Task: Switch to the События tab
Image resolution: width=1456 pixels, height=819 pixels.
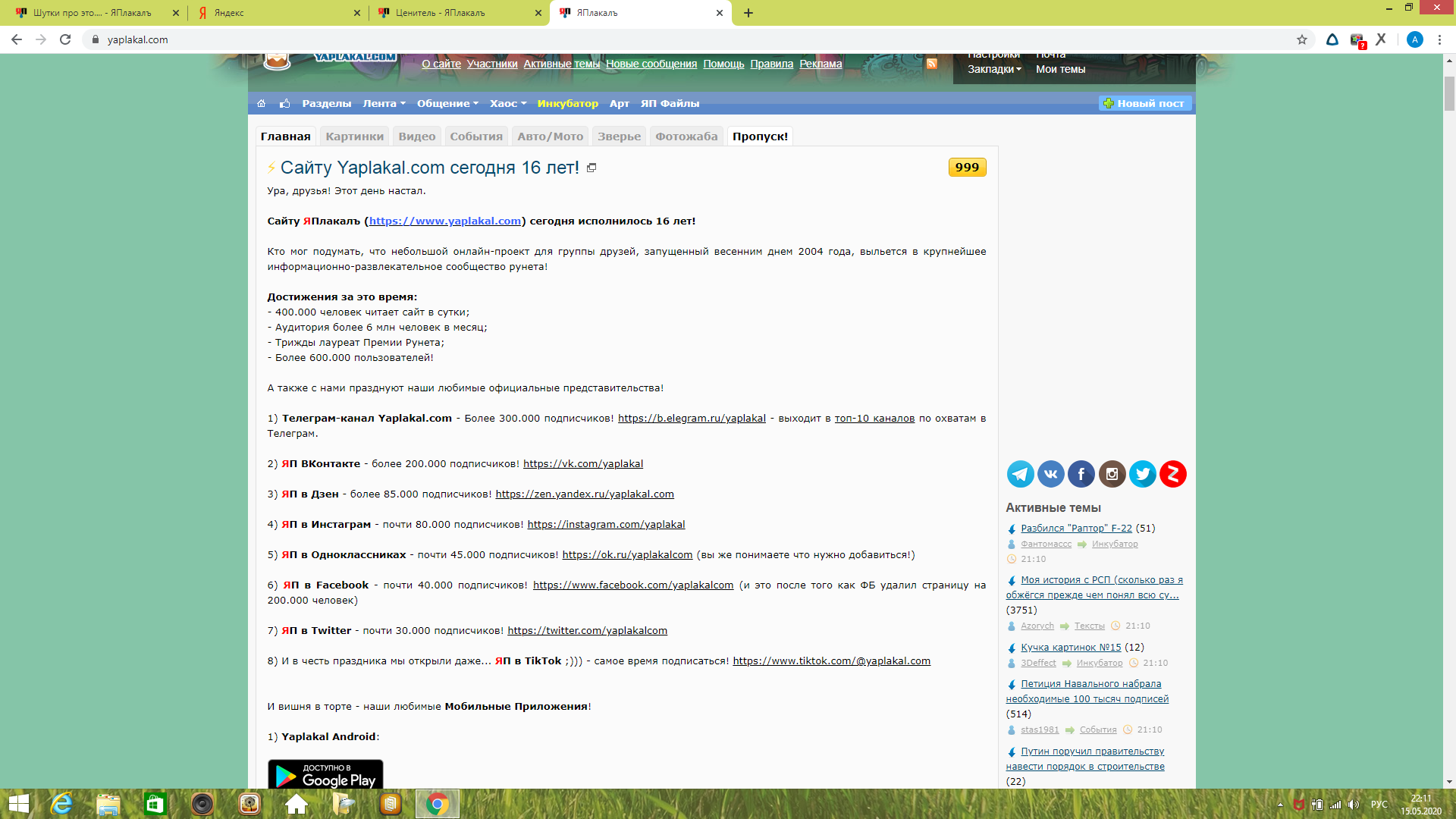Action: pos(476,136)
